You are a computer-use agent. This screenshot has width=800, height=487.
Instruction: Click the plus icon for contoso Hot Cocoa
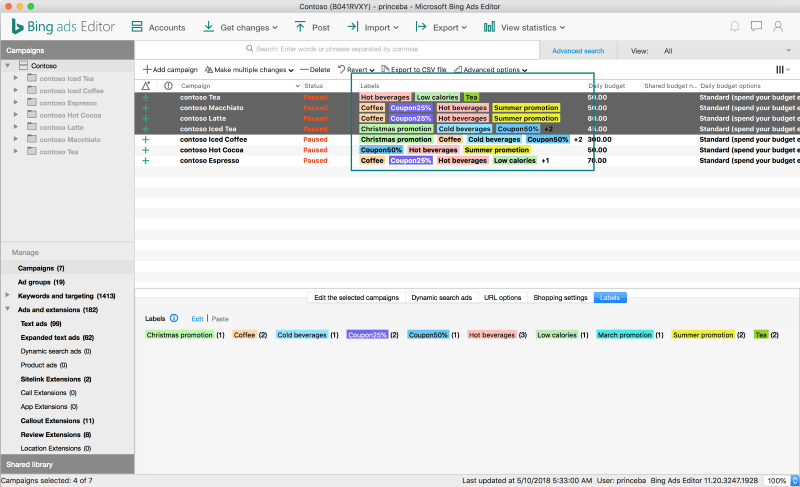(x=145, y=150)
